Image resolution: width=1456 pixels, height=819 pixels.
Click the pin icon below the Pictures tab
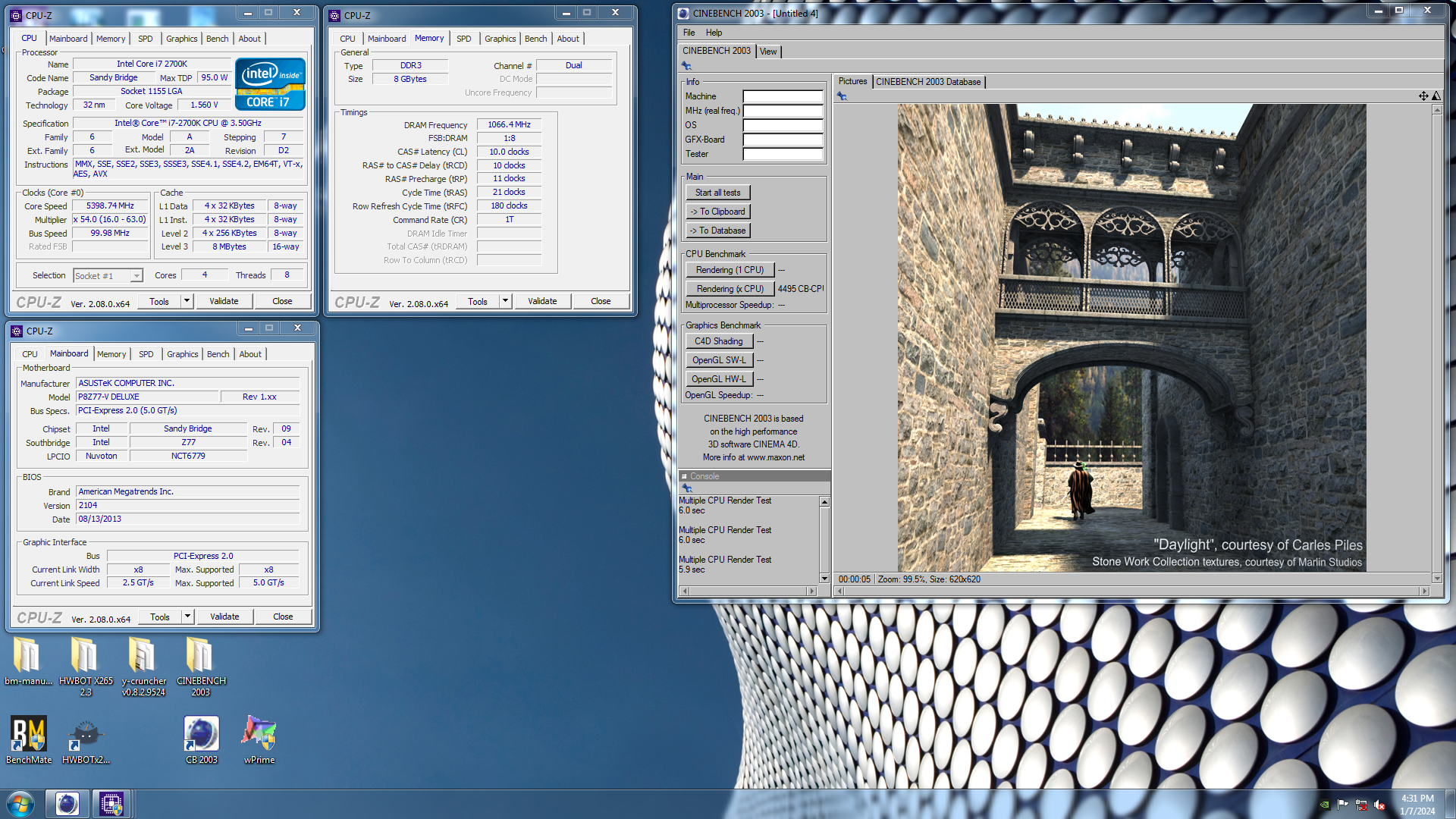coord(842,96)
